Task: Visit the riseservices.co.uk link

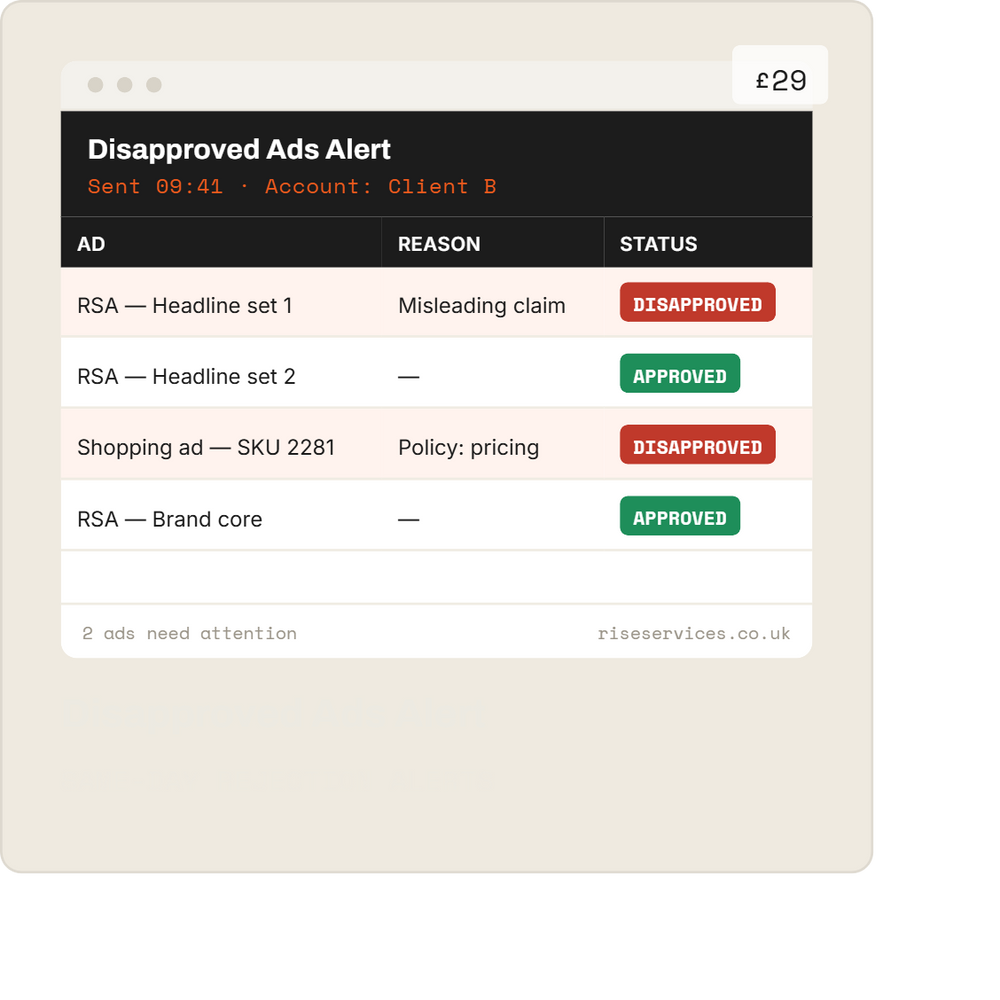Action: [694, 633]
